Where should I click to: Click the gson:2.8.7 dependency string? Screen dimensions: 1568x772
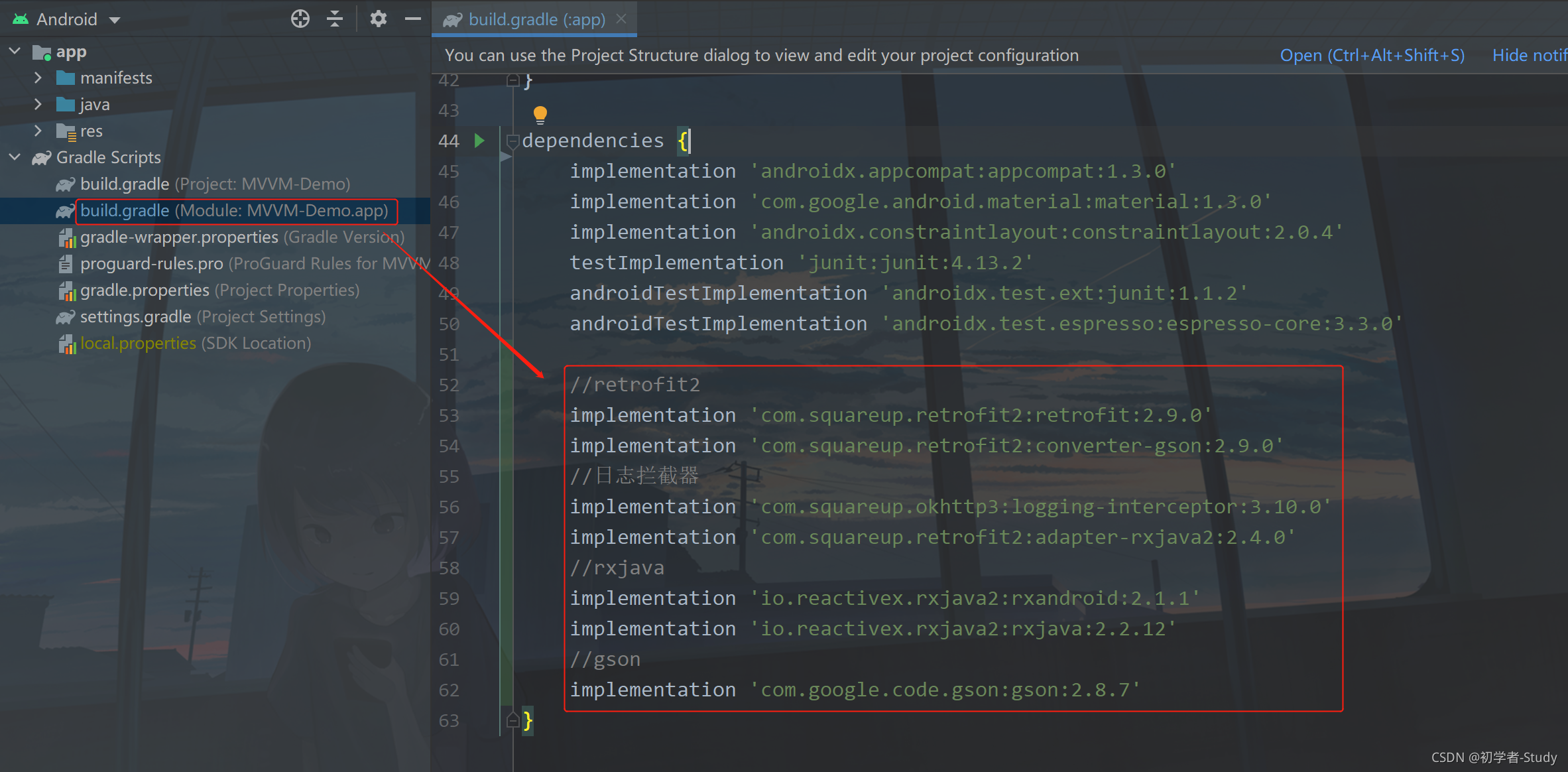click(x=945, y=690)
